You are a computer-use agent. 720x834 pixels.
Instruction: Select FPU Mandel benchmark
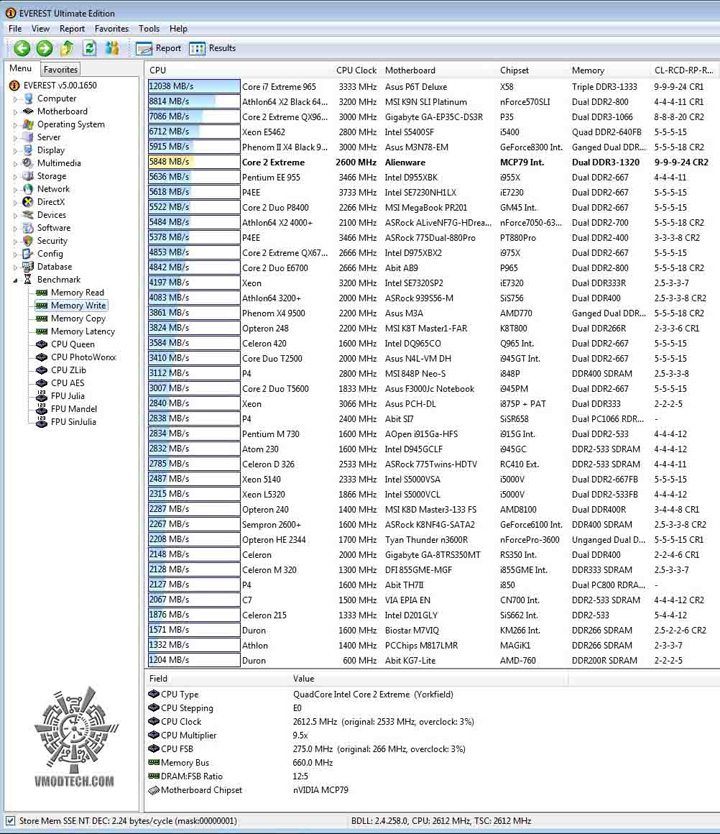[x=73, y=409]
